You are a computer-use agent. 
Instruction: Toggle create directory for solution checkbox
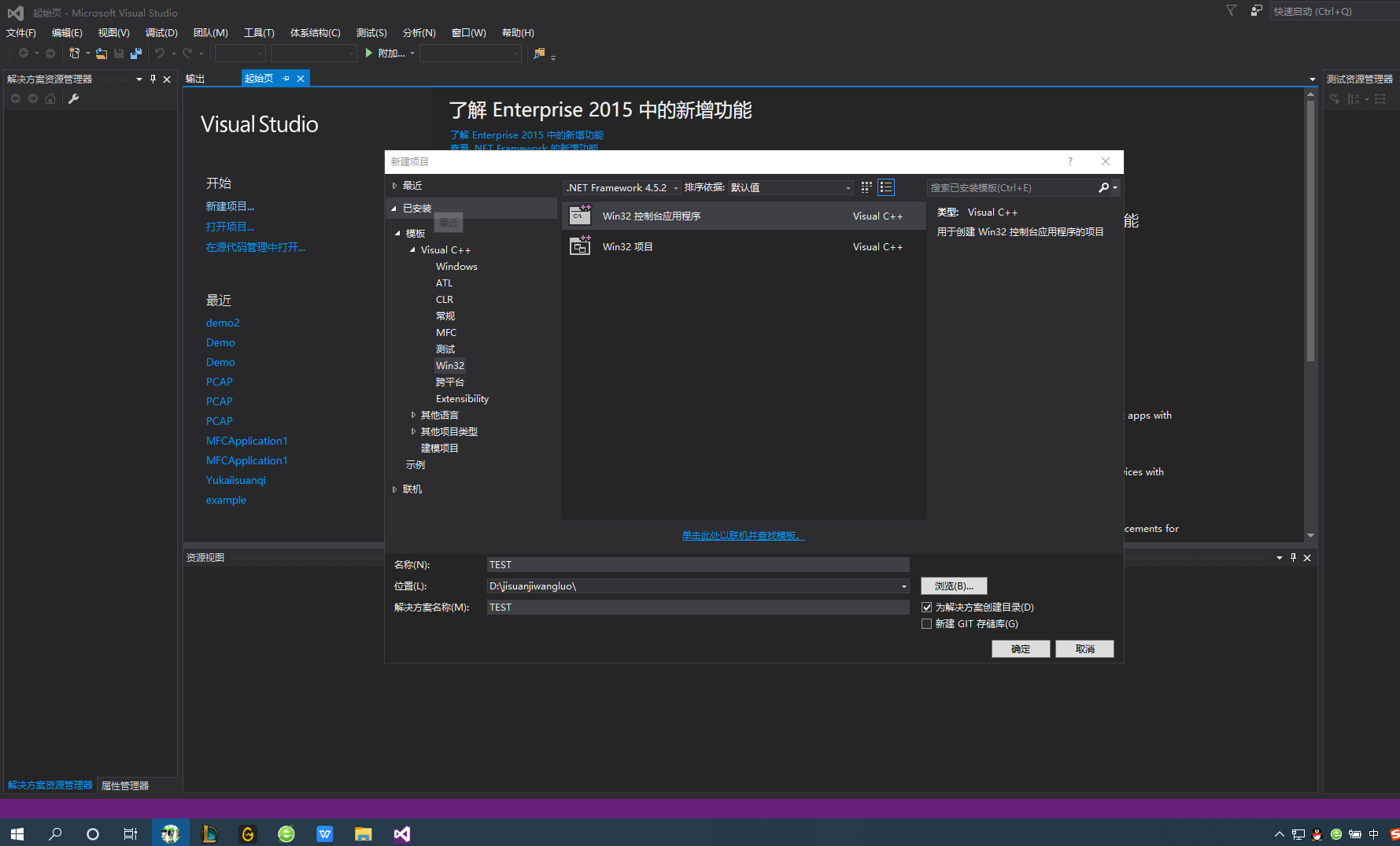click(927, 607)
